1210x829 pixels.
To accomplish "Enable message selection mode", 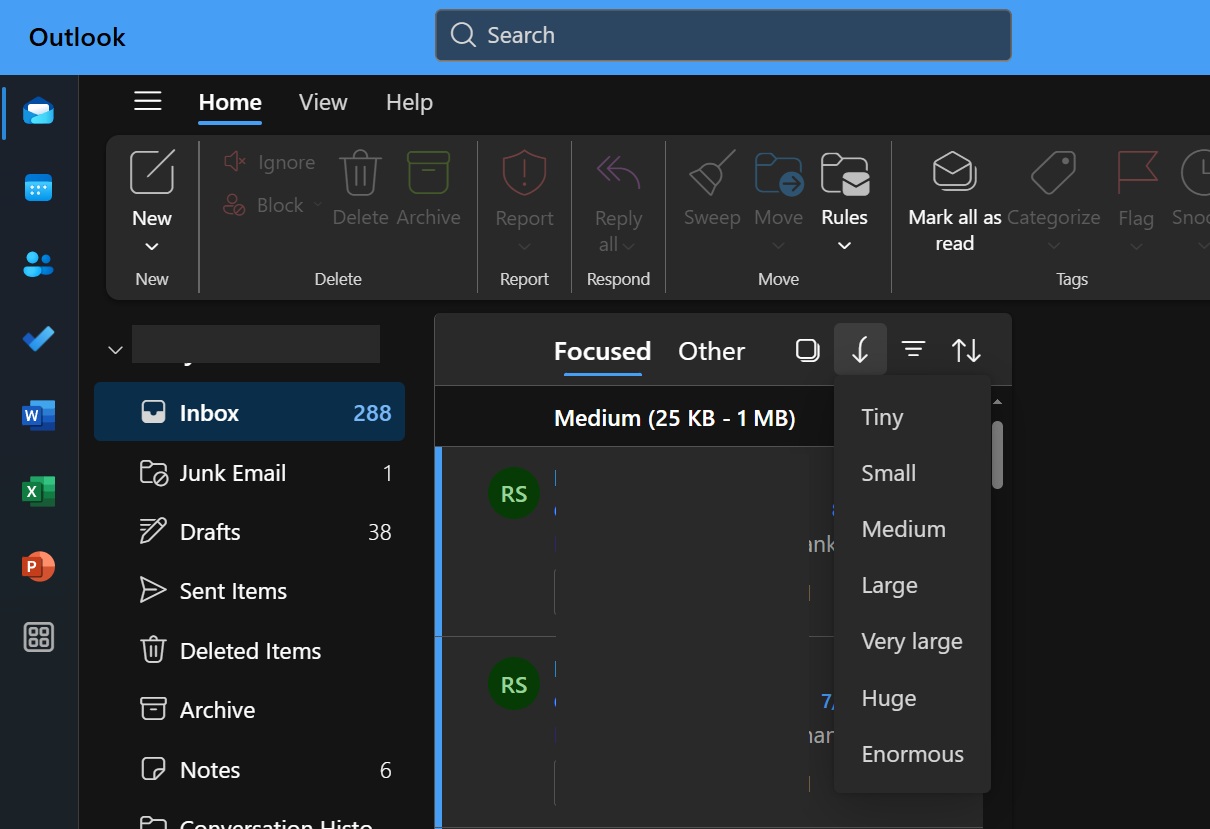I will tap(807, 350).
